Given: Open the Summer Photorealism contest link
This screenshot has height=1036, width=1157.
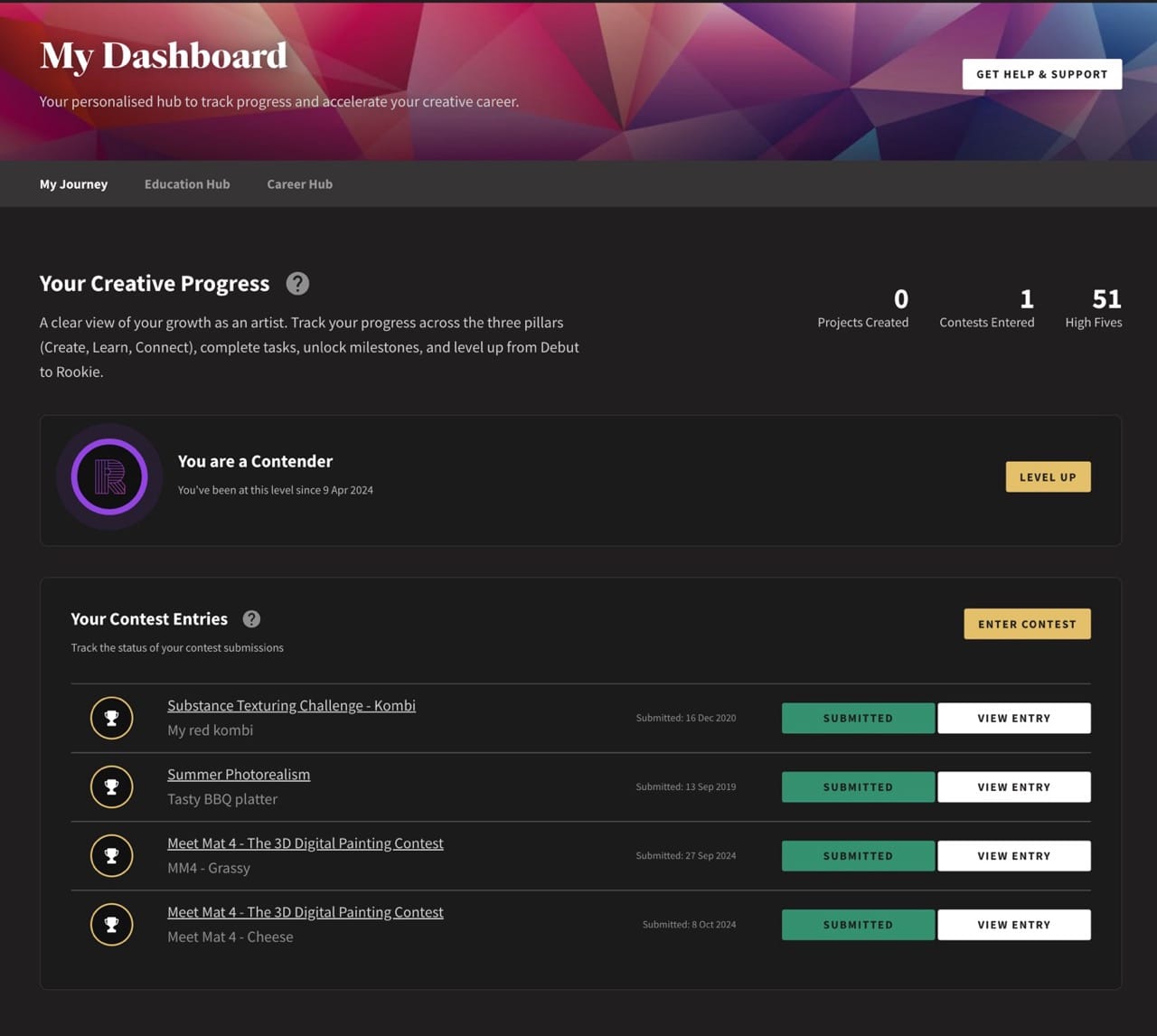Looking at the screenshot, I should point(239,775).
